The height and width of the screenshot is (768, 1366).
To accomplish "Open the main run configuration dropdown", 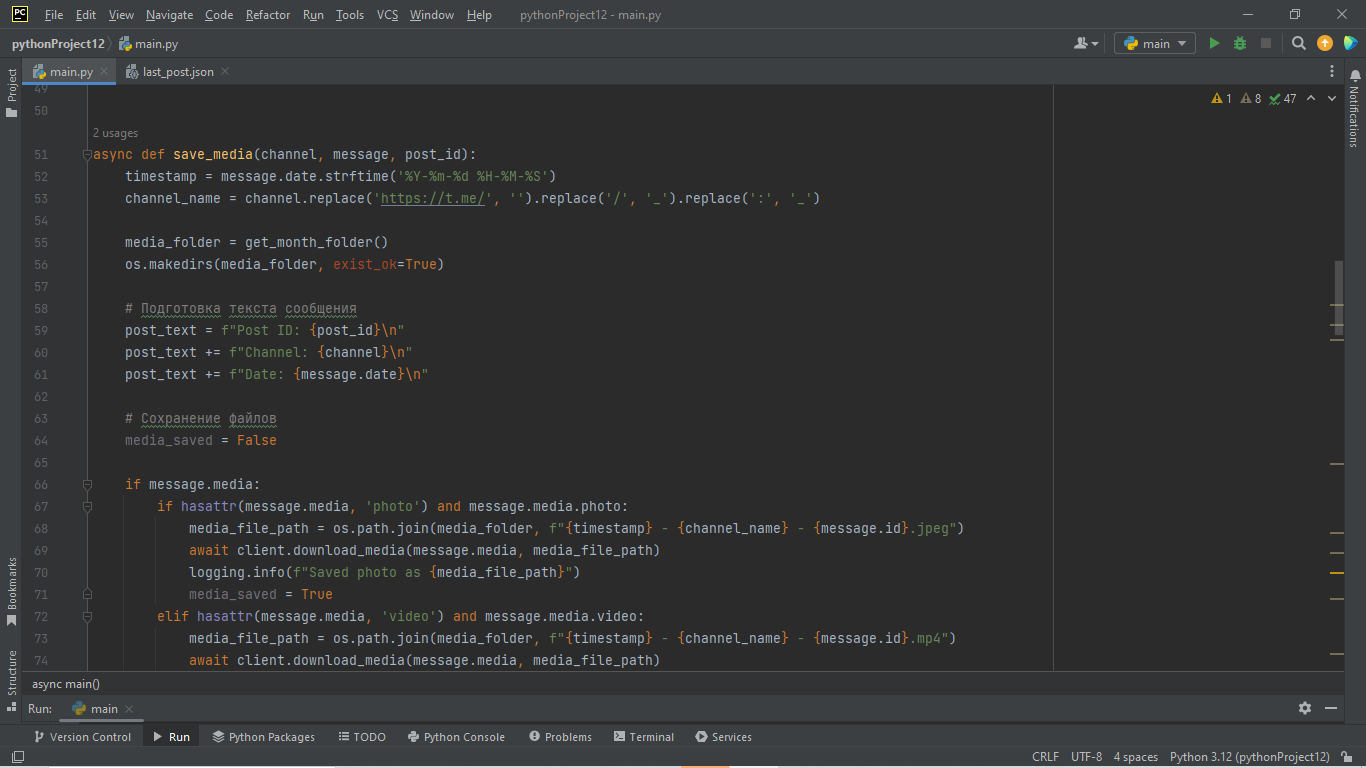I will click(1155, 43).
